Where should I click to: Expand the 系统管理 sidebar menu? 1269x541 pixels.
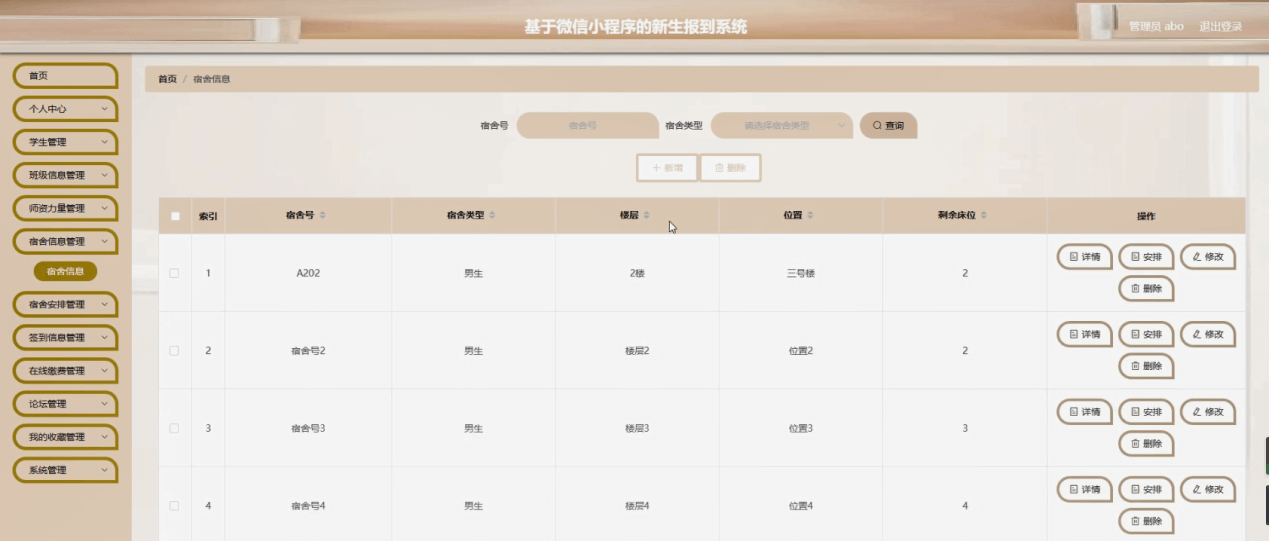pyautogui.click(x=65, y=470)
